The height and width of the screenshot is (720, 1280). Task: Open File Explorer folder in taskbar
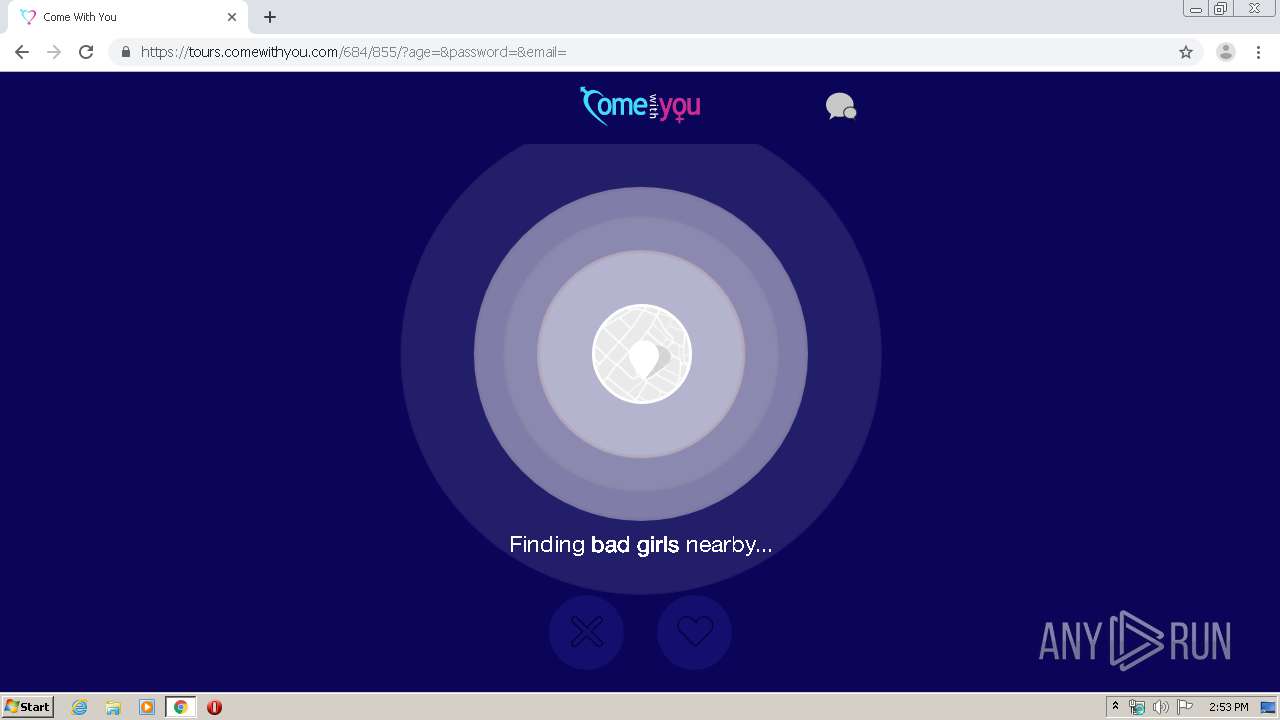click(x=113, y=707)
